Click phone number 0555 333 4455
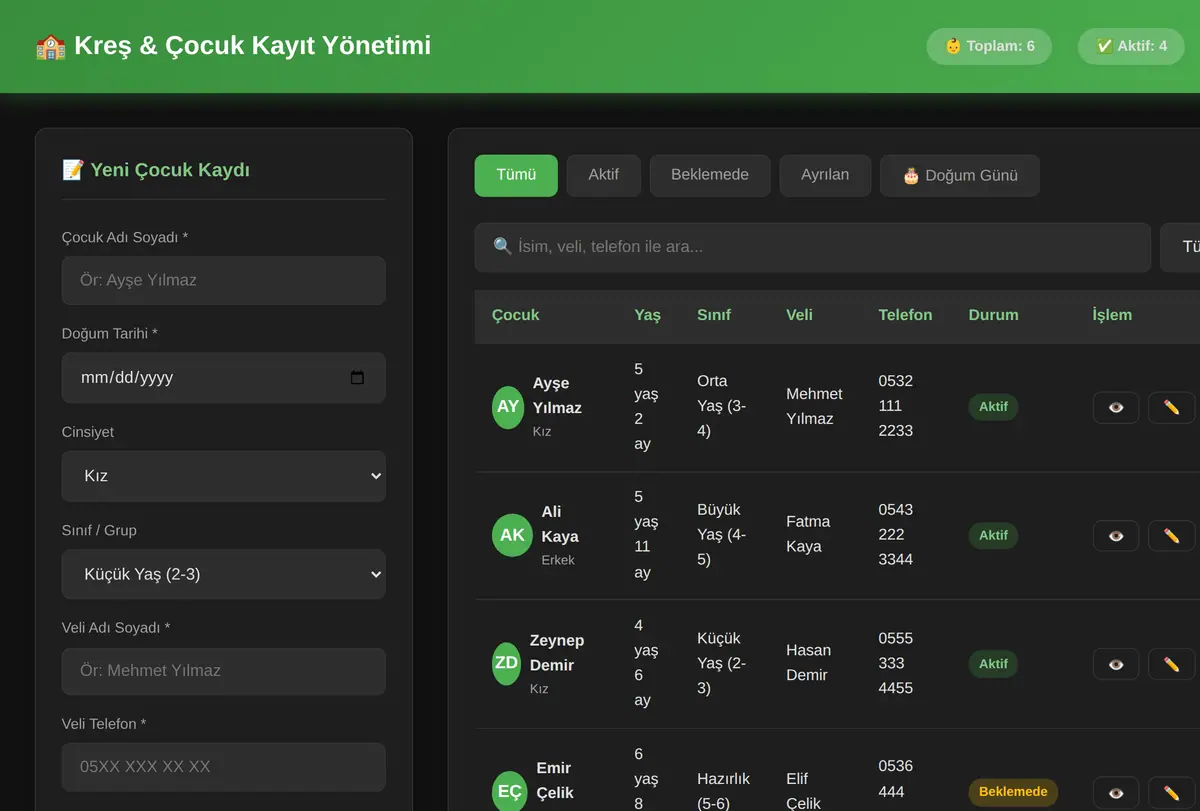 point(895,663)
